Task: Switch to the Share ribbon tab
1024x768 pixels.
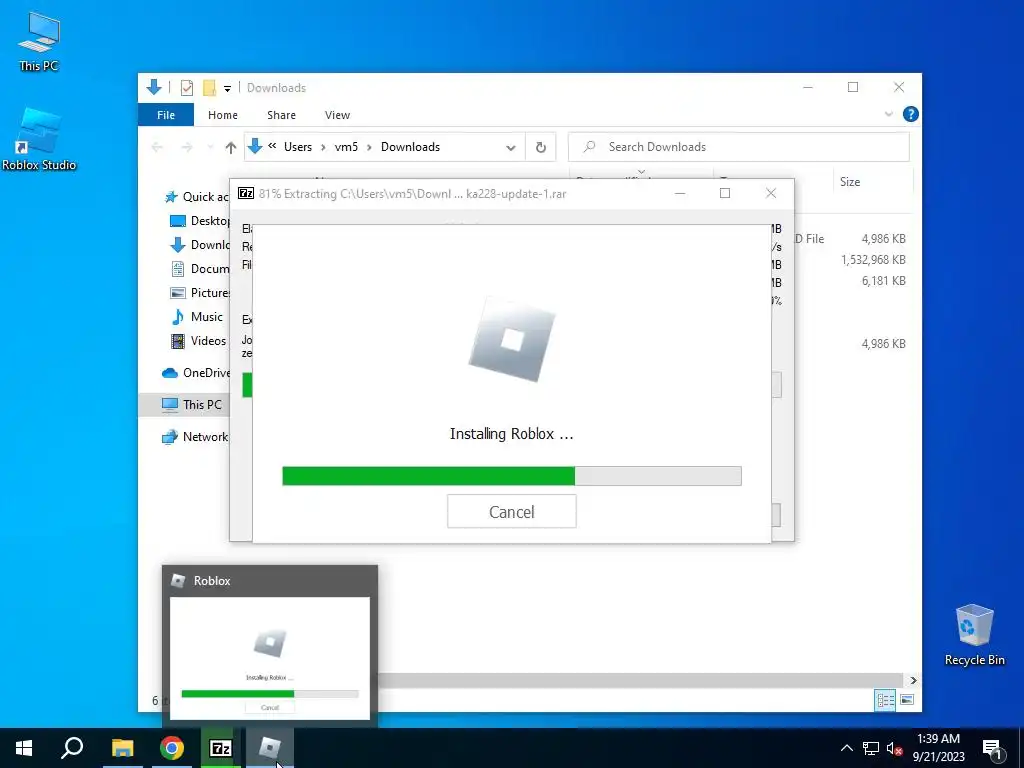Action: 281,115
